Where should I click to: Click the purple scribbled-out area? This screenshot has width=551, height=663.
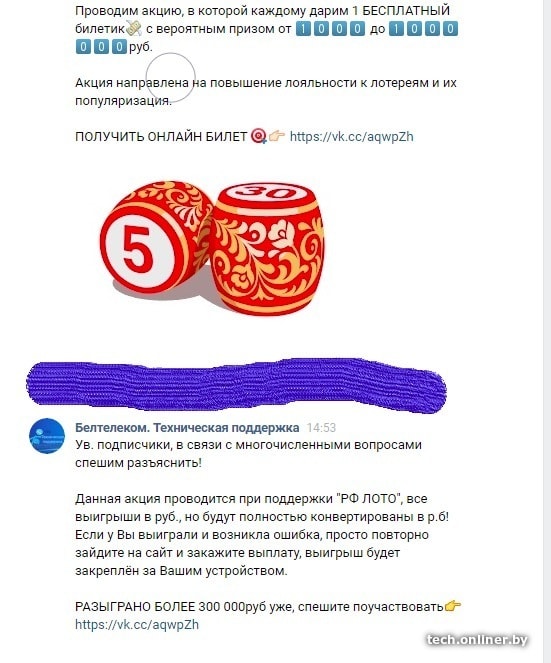tap(236, 385)
